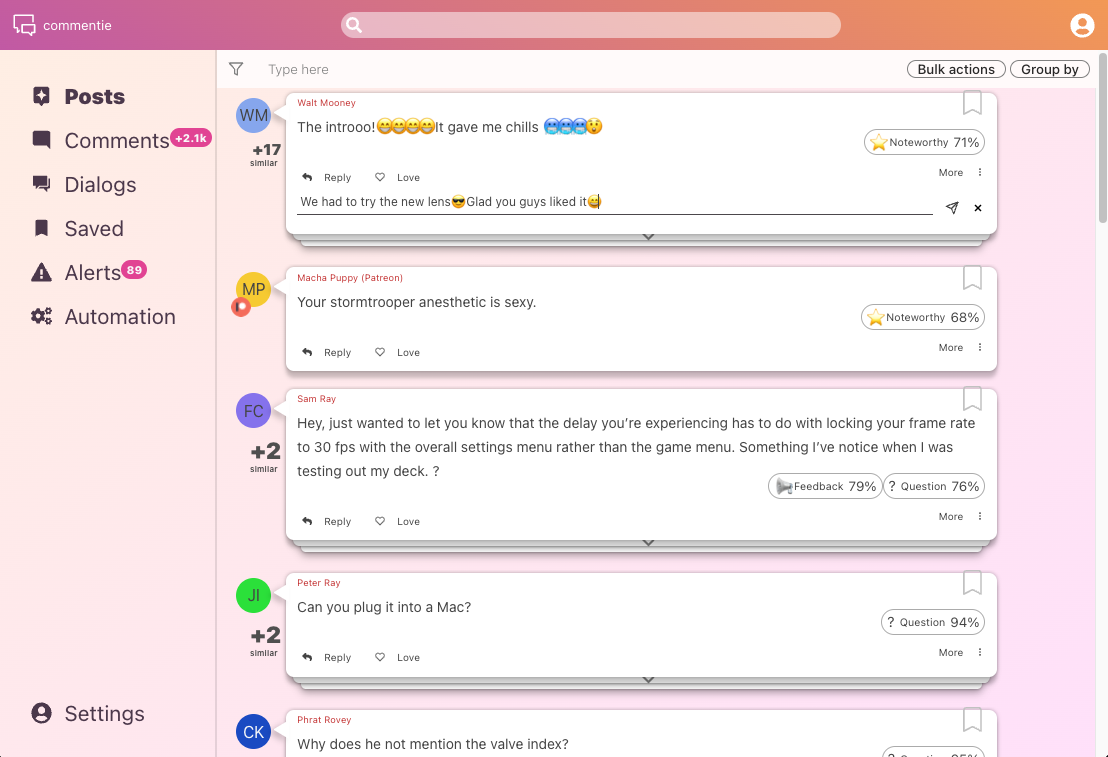The width and height of the screenshot is (1108, 757).
Task: Click the filter funnel icon
Action: pos(236,69)
